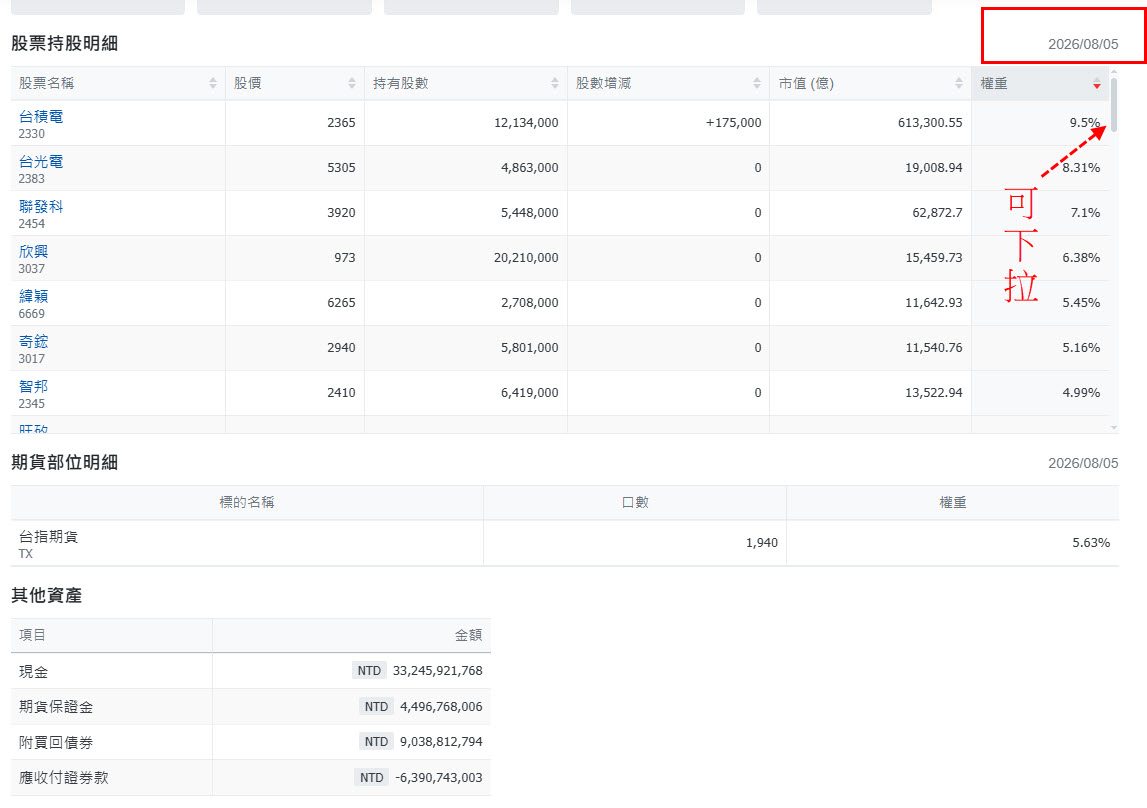Click scrollbar up arrow of holdings table
This screenshot has height=808, width=1147.
(1113, 72)
